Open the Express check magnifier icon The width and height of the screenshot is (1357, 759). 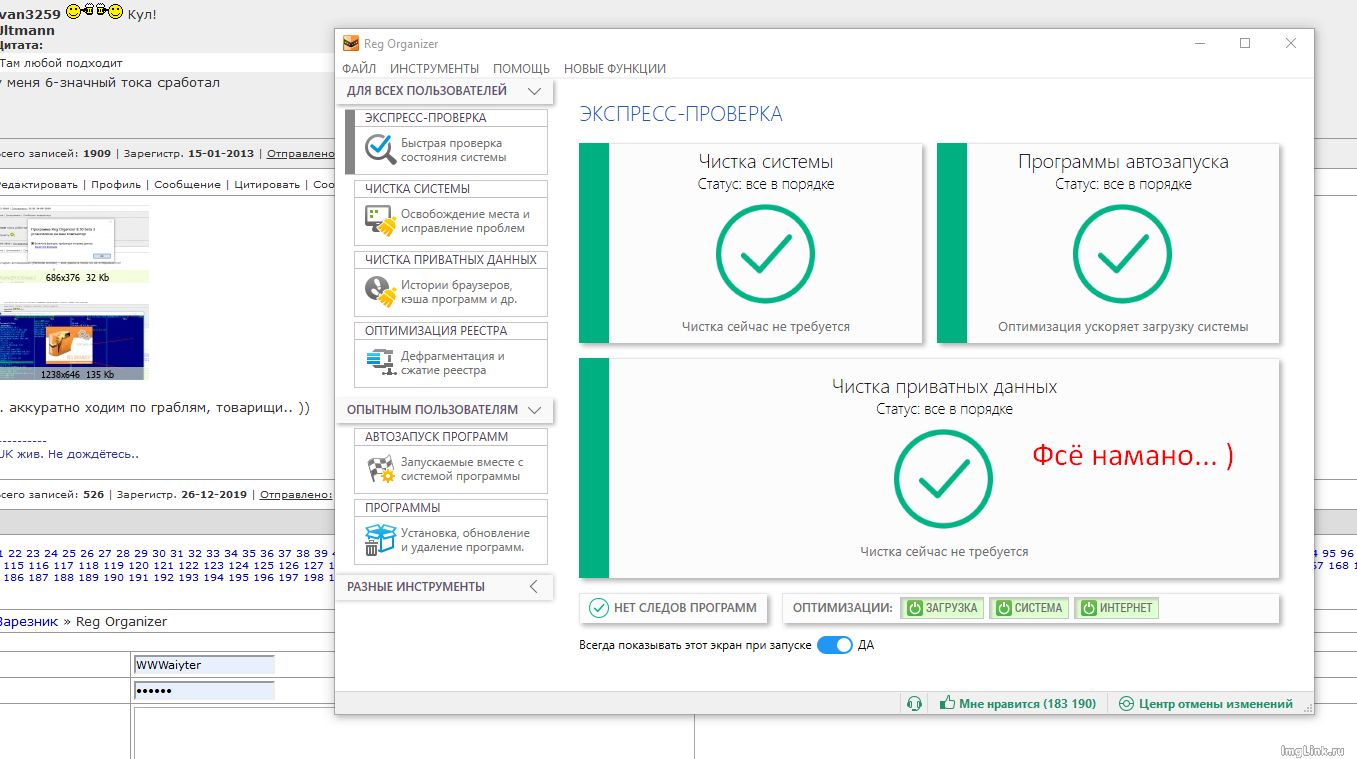pos(380,150)
